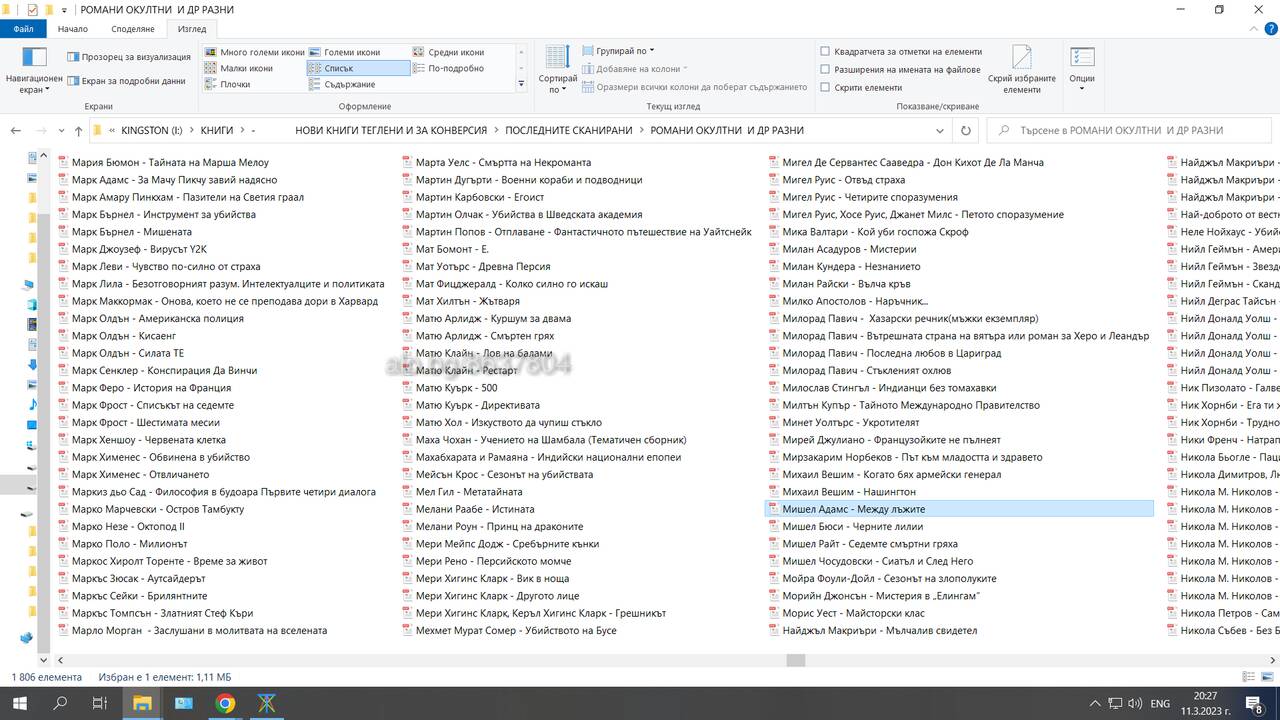The width and height of the screenshot is (1280, 720).
Task: Expand the address bar history dropdown
Action: tap(940, 131)
